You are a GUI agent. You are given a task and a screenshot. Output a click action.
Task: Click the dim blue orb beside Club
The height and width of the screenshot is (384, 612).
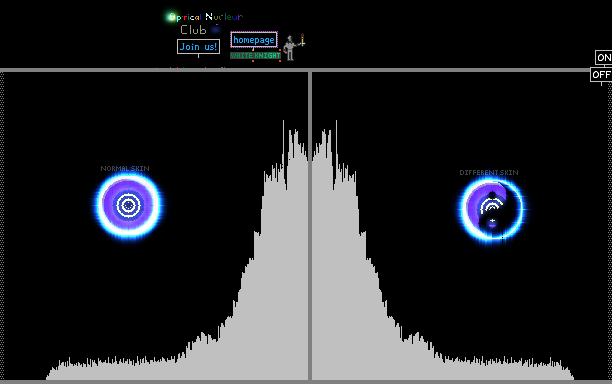pyautogui.click(x=215, y=29)
